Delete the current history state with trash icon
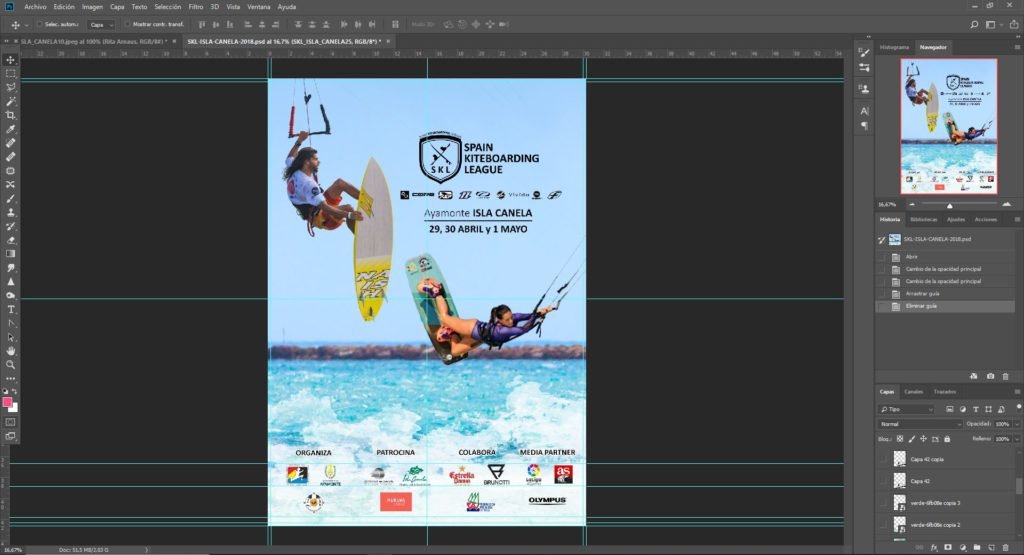This screenshot has width=1024, height=555. (1006, 376)
